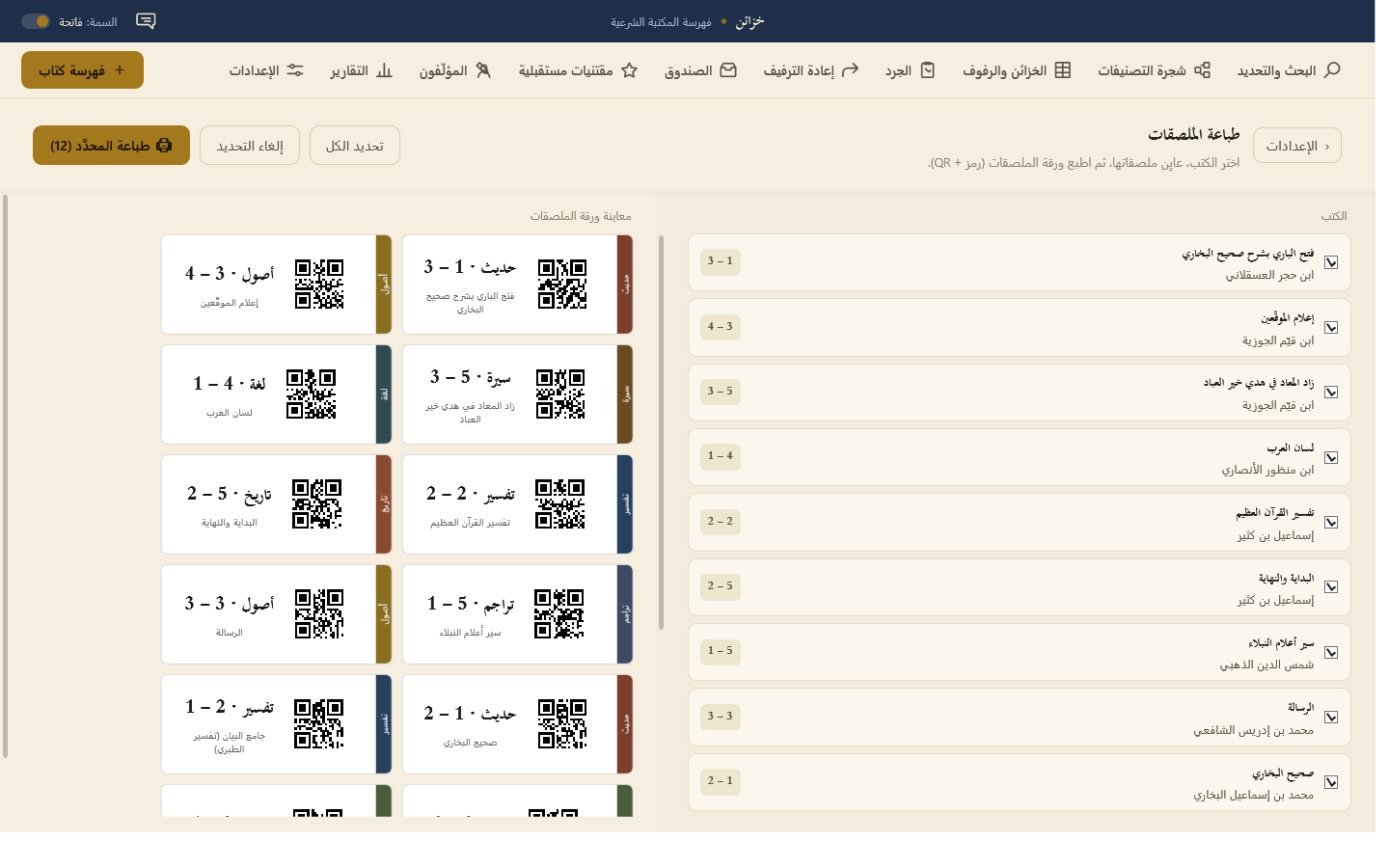Click QR code on label 1 – 4 لغة

point(312,393)
